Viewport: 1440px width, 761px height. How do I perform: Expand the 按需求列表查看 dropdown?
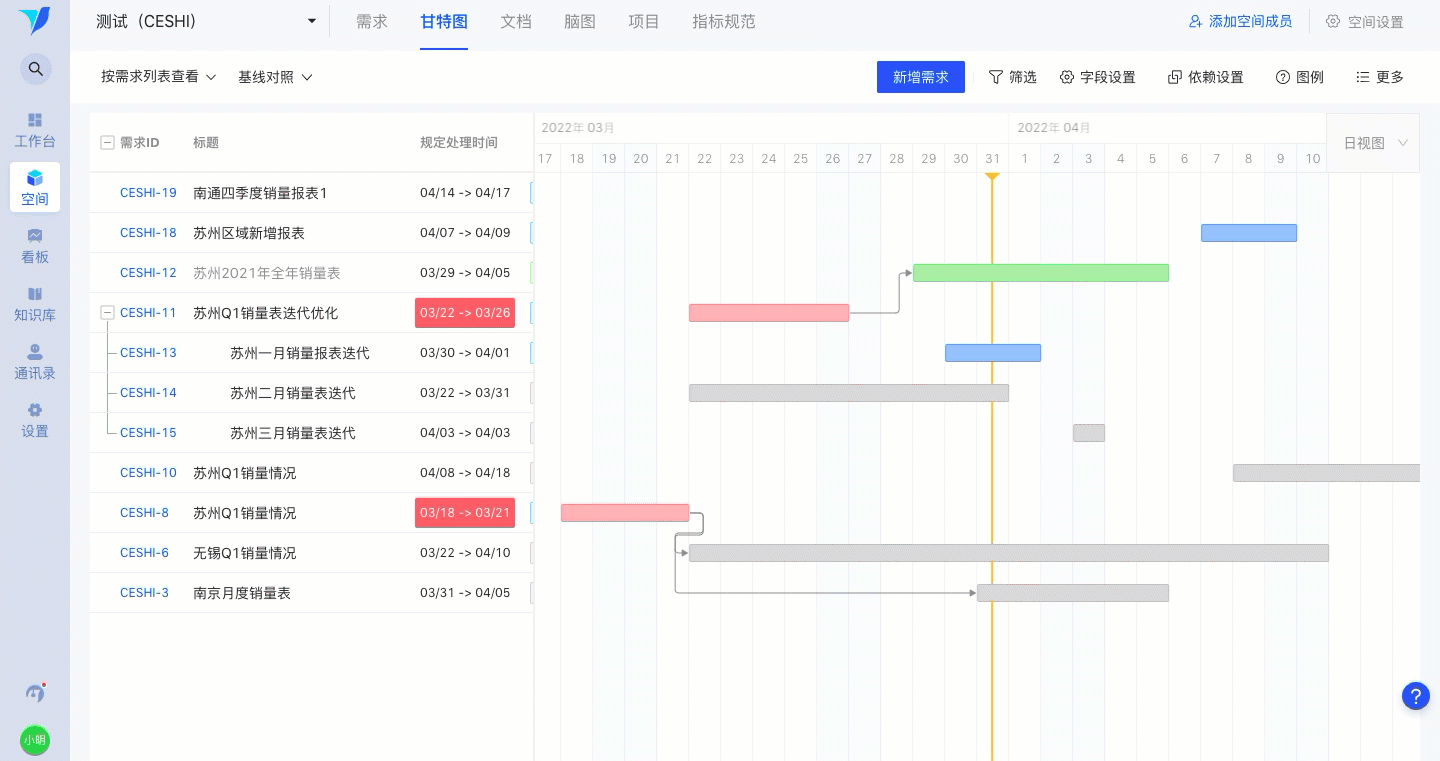click(x=158, y=77)
